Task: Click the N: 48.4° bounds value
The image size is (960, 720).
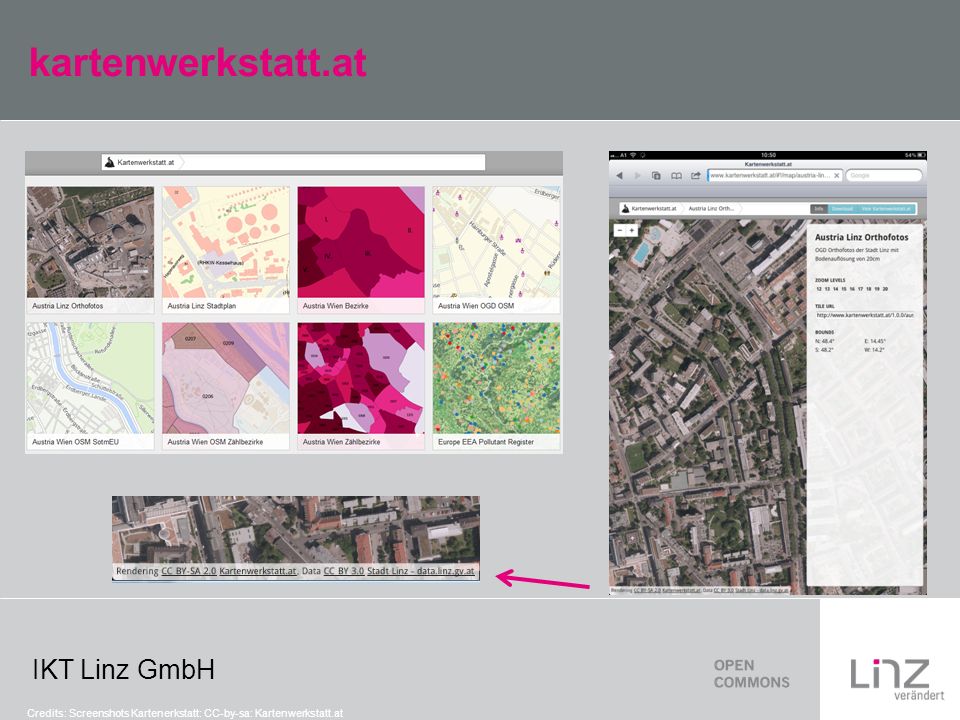Action: click(x=825, y=342)
